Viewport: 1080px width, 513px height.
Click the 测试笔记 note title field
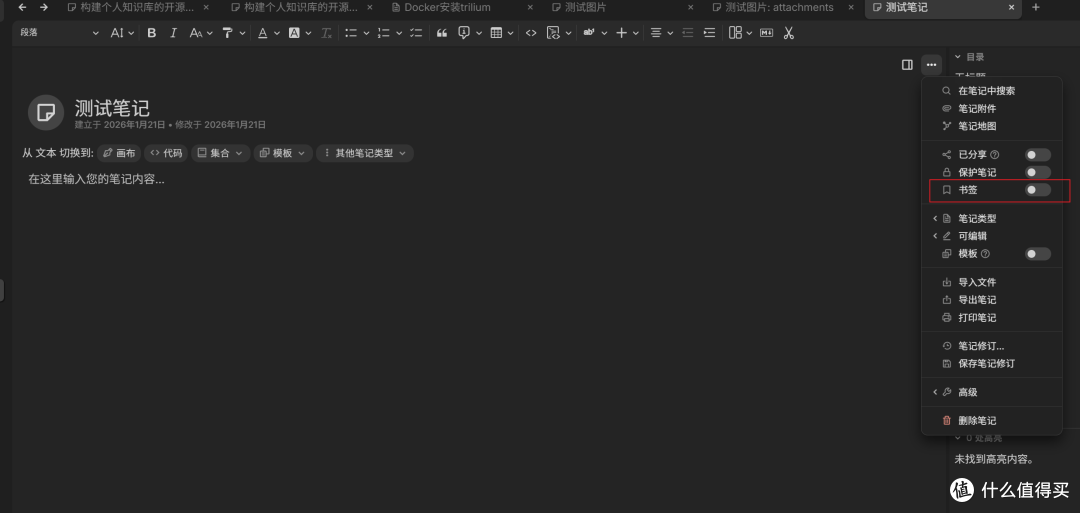pyautogui.click(x=112, y=108)
